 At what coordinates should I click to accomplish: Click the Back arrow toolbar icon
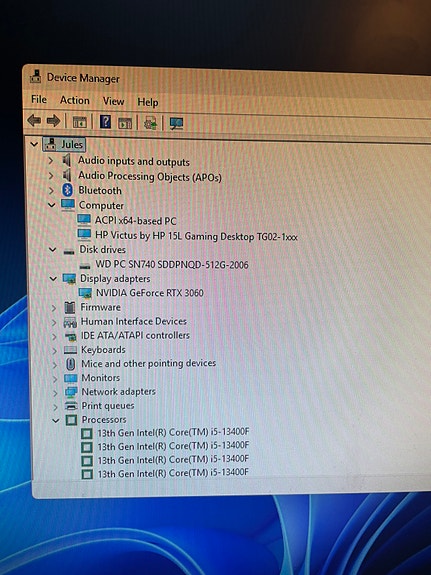(34, 120)
